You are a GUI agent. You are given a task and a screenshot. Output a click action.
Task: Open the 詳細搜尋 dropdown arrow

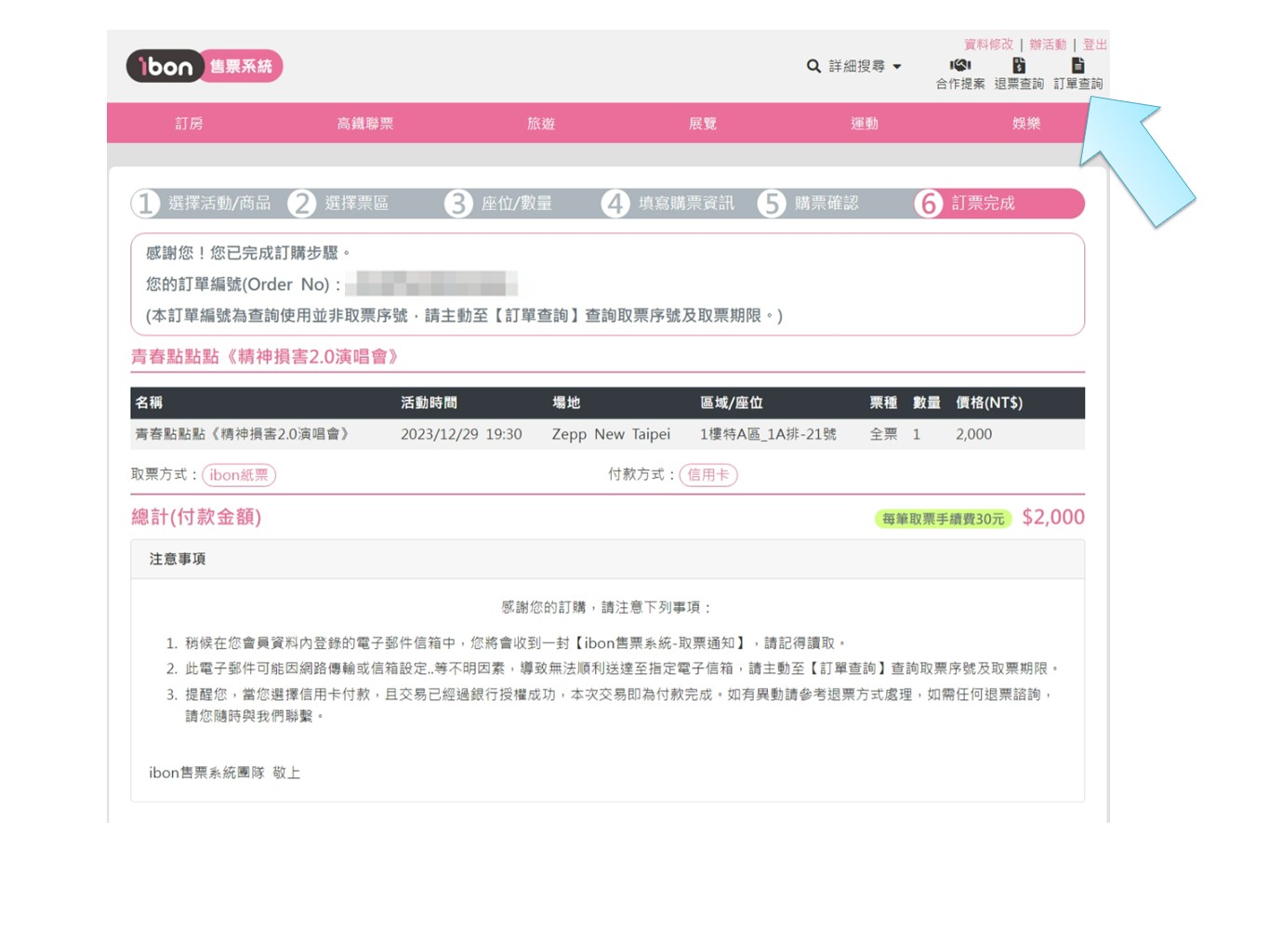897,67
